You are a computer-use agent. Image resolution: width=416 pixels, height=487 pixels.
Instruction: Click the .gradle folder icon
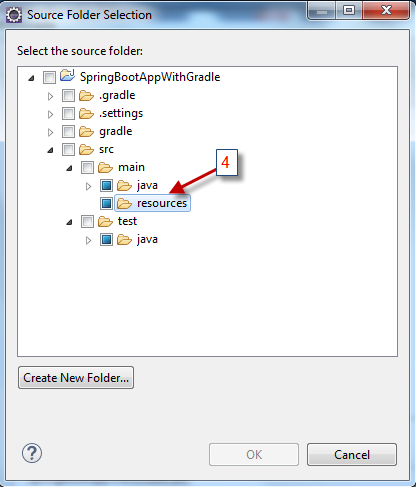[x=86, y=96]
